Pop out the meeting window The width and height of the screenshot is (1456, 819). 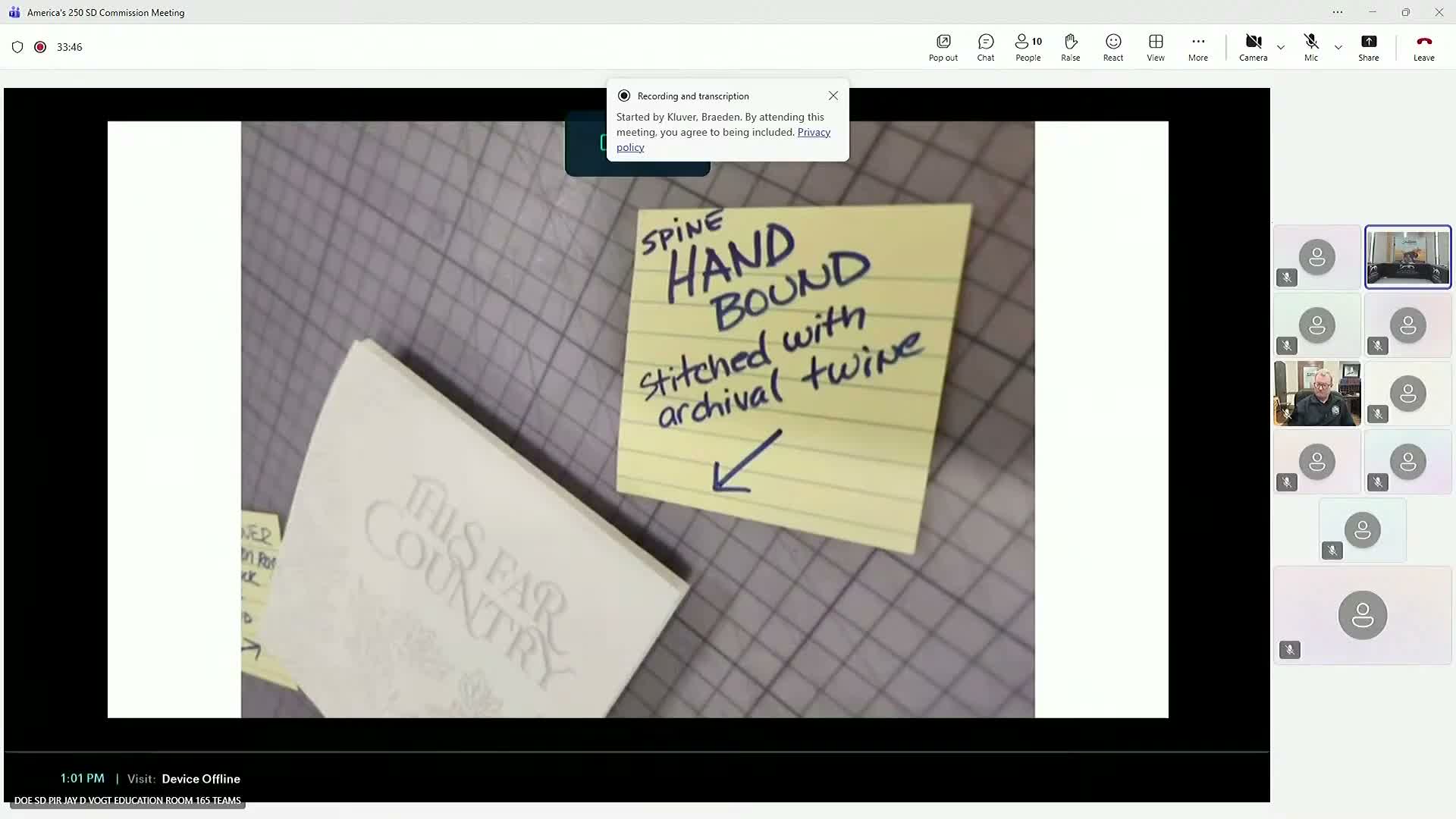pos(943,47)
